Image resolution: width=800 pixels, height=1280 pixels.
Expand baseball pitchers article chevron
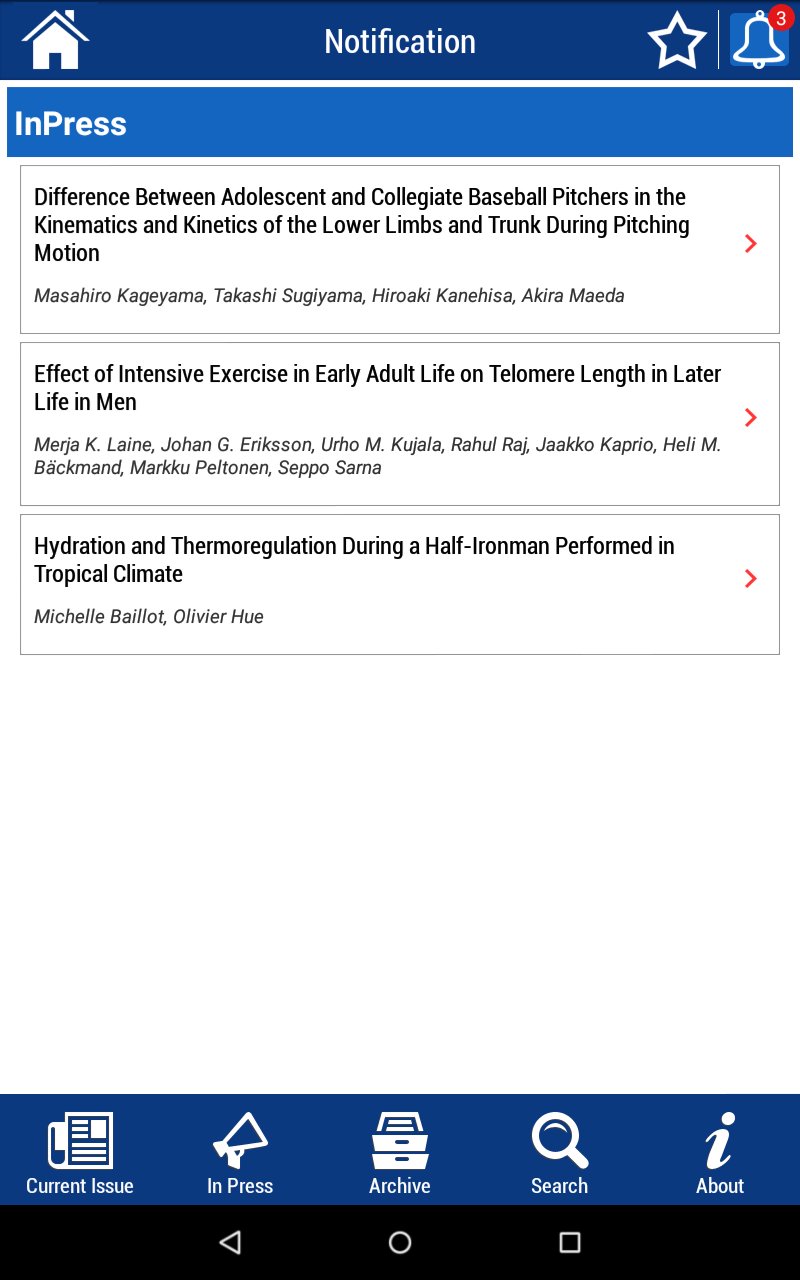point(751,244)
